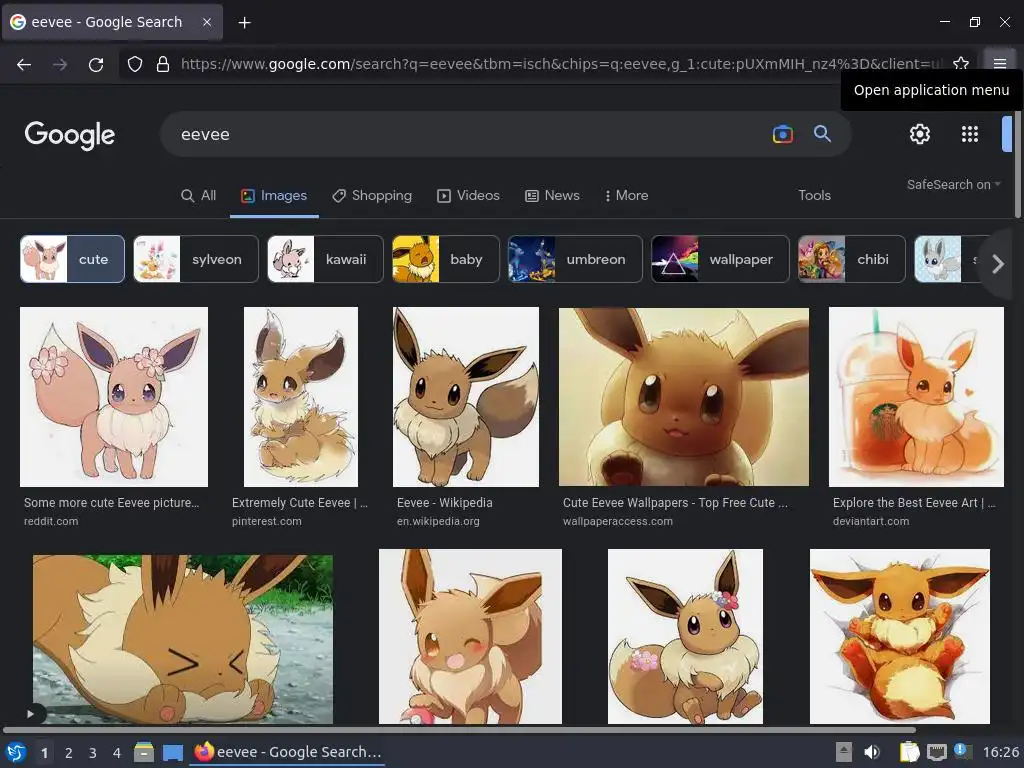Switch to workspace 3

coord(93,753)
